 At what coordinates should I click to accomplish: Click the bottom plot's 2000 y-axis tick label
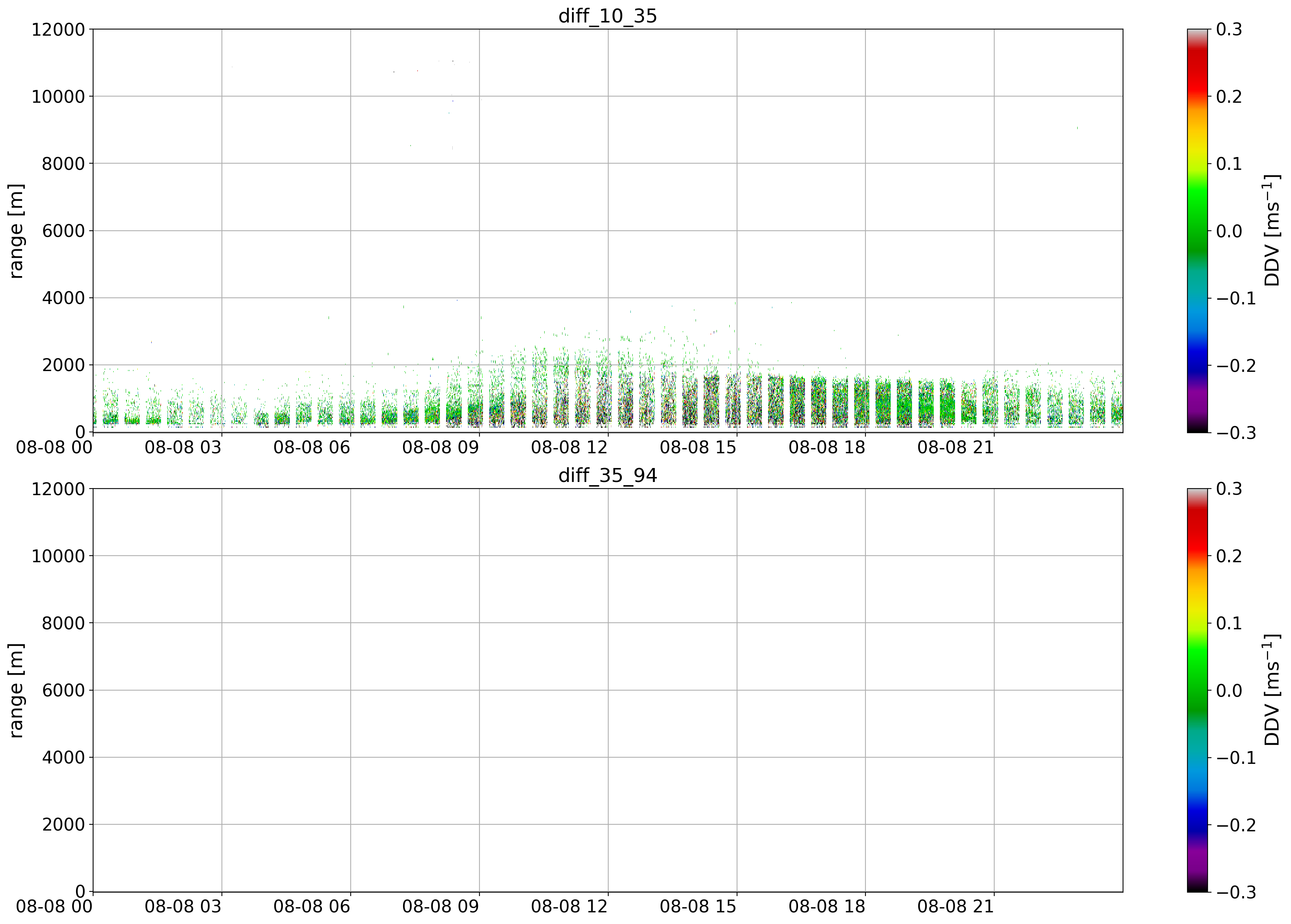tap(63, 825)
